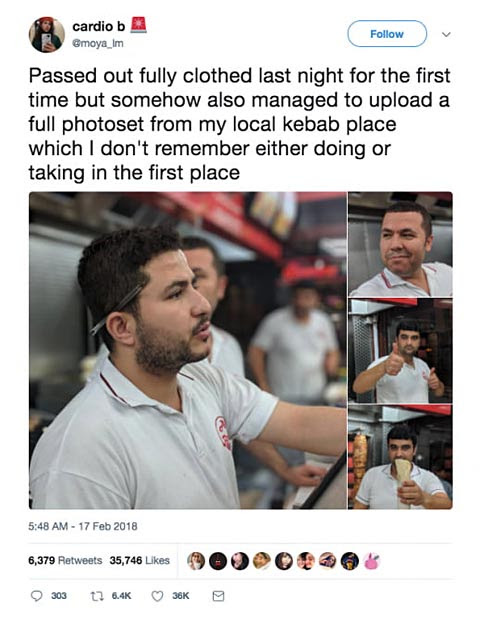This screenshot has width=480, height=624.
Task: Expand the tweet options chevron
Action: click(447, 34)
